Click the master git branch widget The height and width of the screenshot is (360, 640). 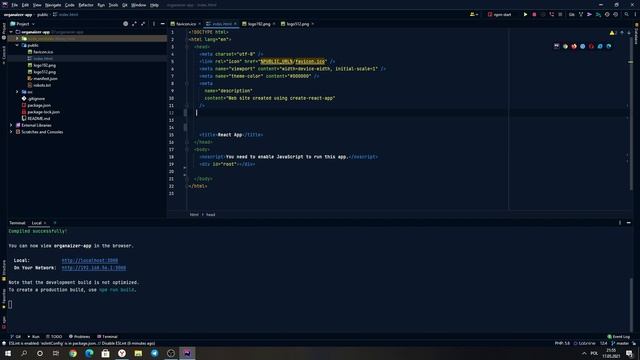[620, 343]
